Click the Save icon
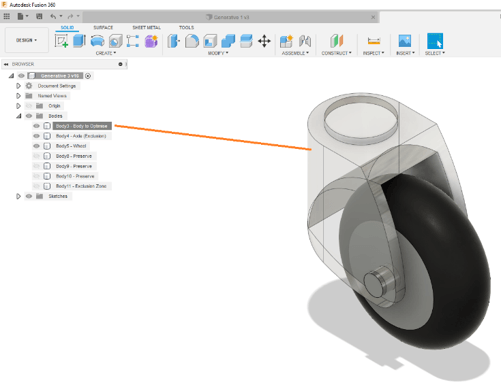Viewport: 501px width, 389px height. coord(39,16)
